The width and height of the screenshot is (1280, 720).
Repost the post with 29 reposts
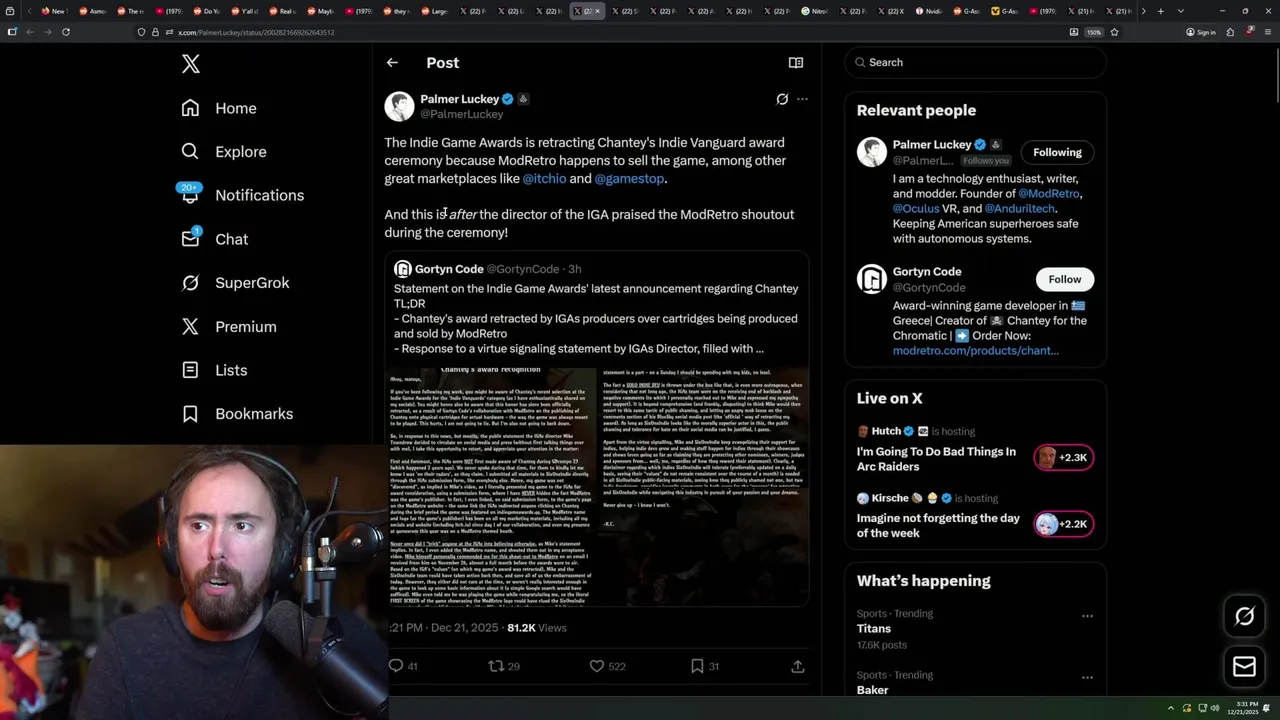coord(504,666)
